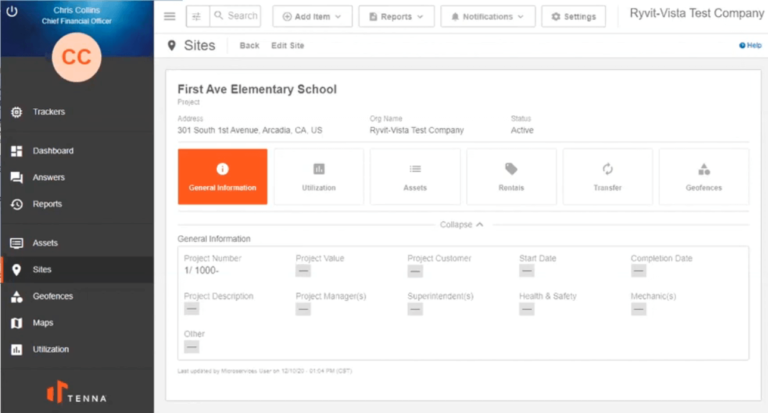Collapse the General Information section

(x=461, y=224)
